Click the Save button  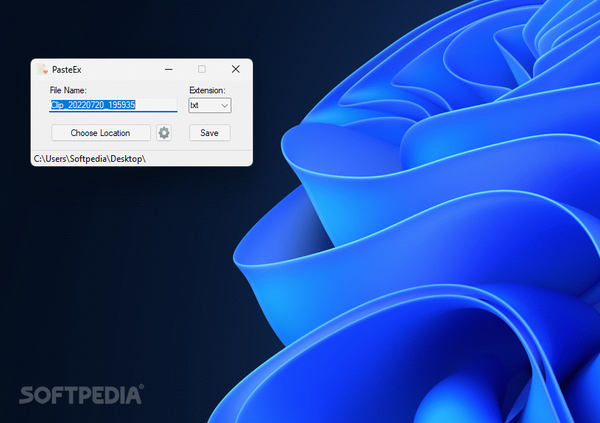[x=210, y=133]
